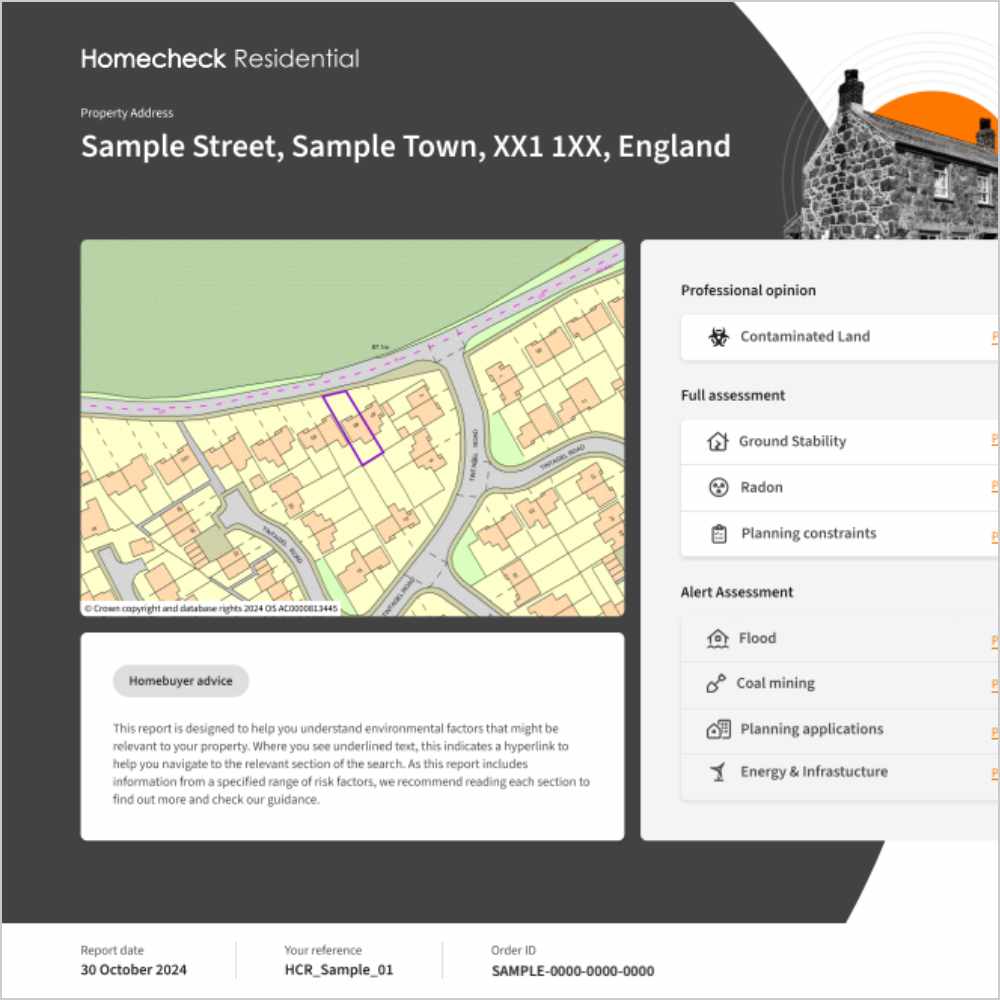Screen dimensions: 1000x1000
Task: Click the Flood house icon
Action: pyautogui.click(x=717, y=638)
